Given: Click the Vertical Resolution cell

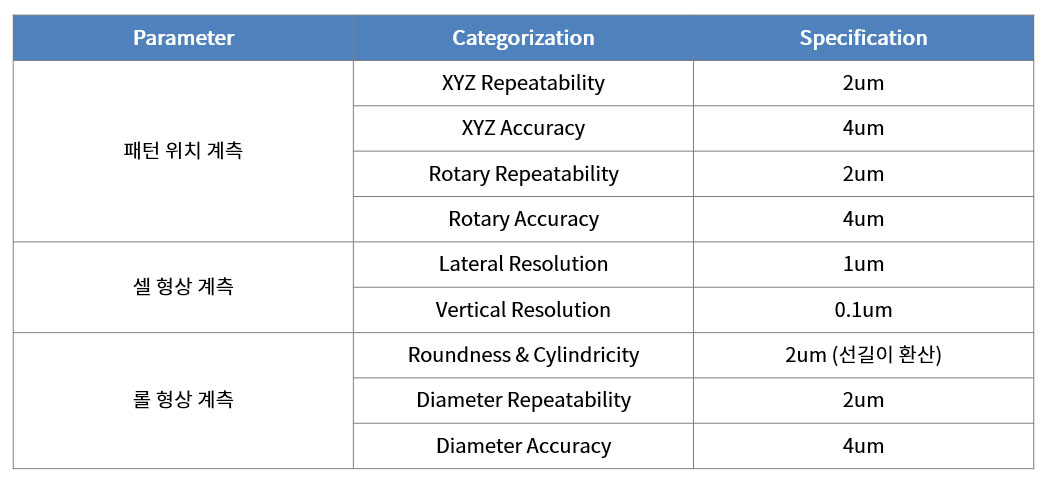Looking at the screenshot, I should point(523,310).
